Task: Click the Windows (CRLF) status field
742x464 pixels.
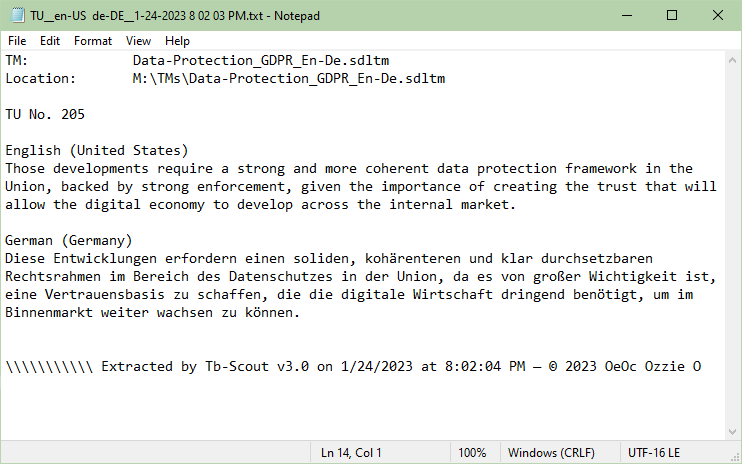Action: pos(552,453)
